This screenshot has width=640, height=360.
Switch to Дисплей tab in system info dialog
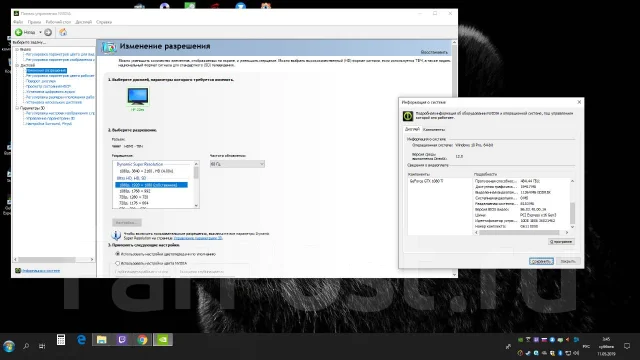click(412, 129)
